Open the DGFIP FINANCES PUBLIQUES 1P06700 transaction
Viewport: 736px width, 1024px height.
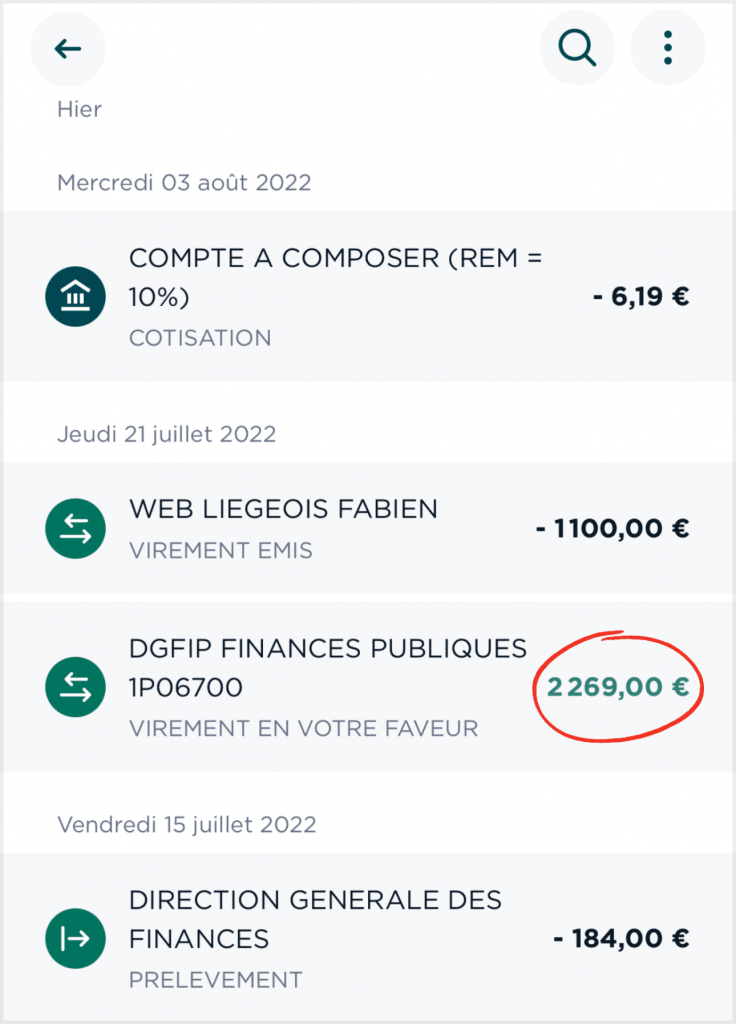327,668
